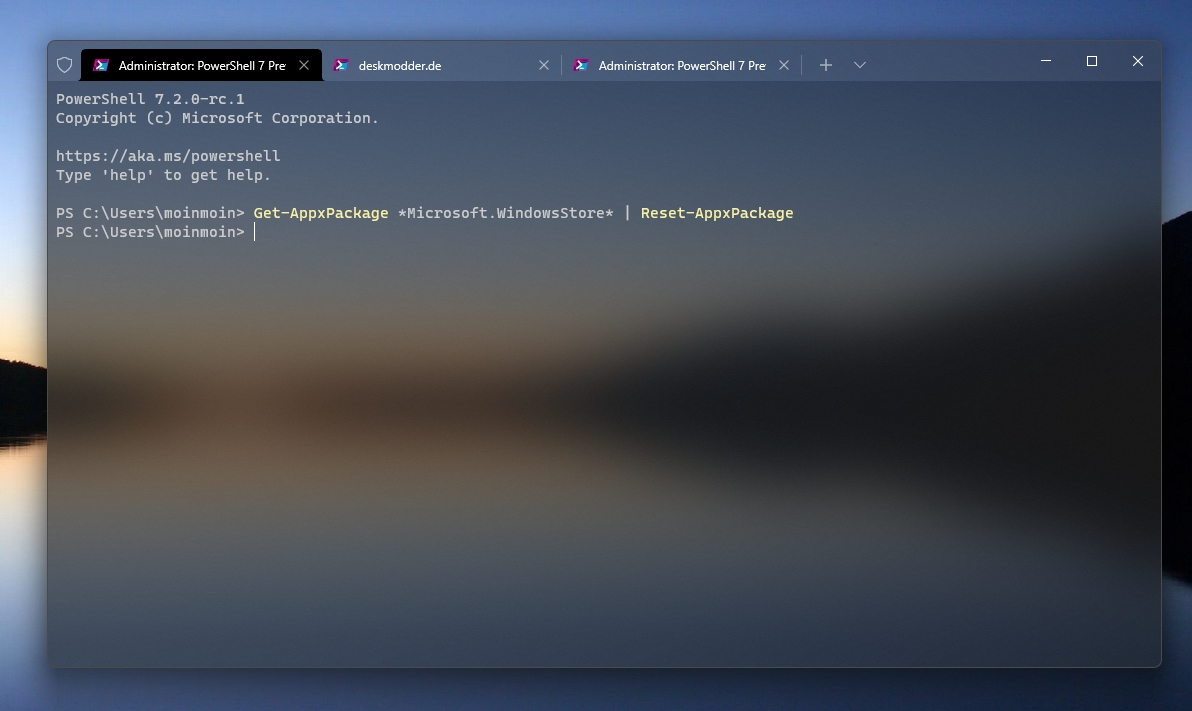This screenshot has height=711, width=1192.
Task: Click the administrator shield icon in title bar
Action: pos(65,65)
